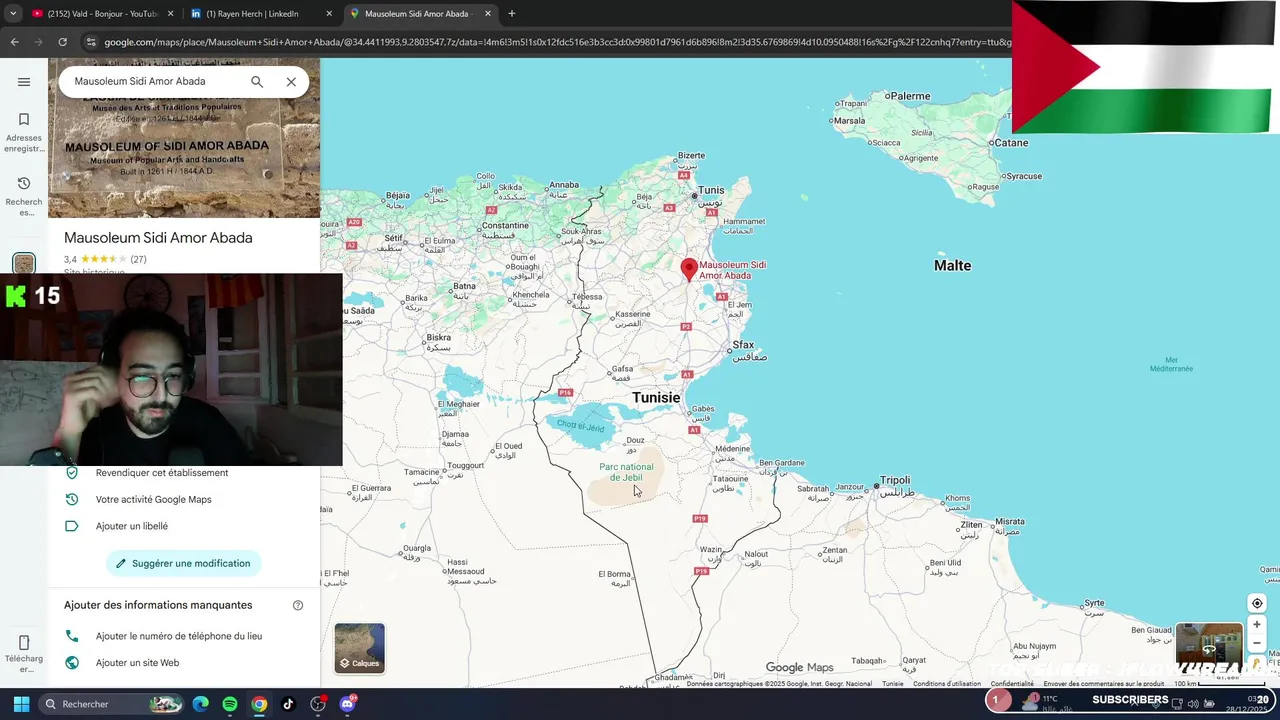This screenshot has width=1280, height=720.
Task: Select Revendiquer cet établissement
Action: 184,473
